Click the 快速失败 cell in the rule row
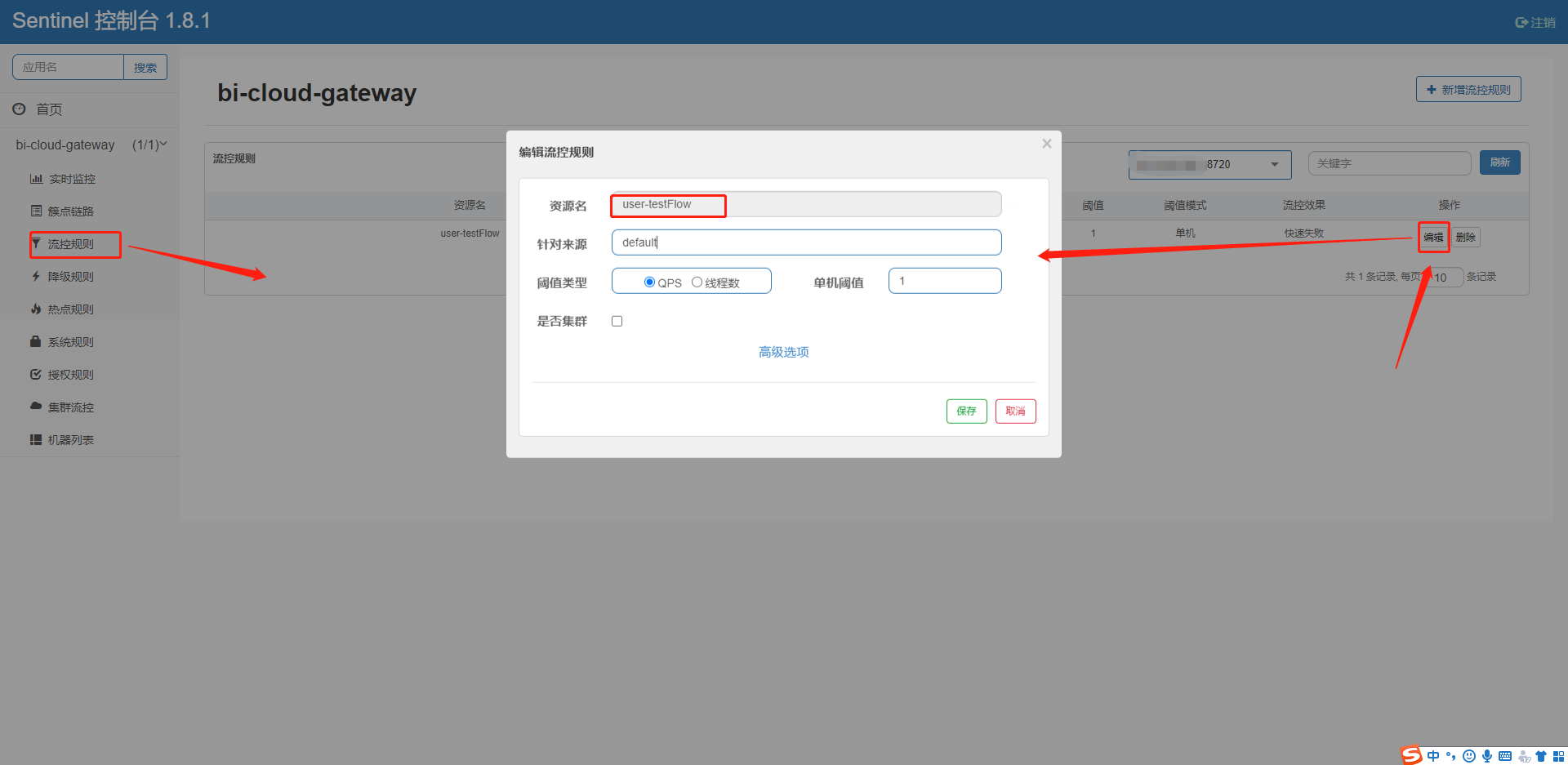 [1304, 234]
